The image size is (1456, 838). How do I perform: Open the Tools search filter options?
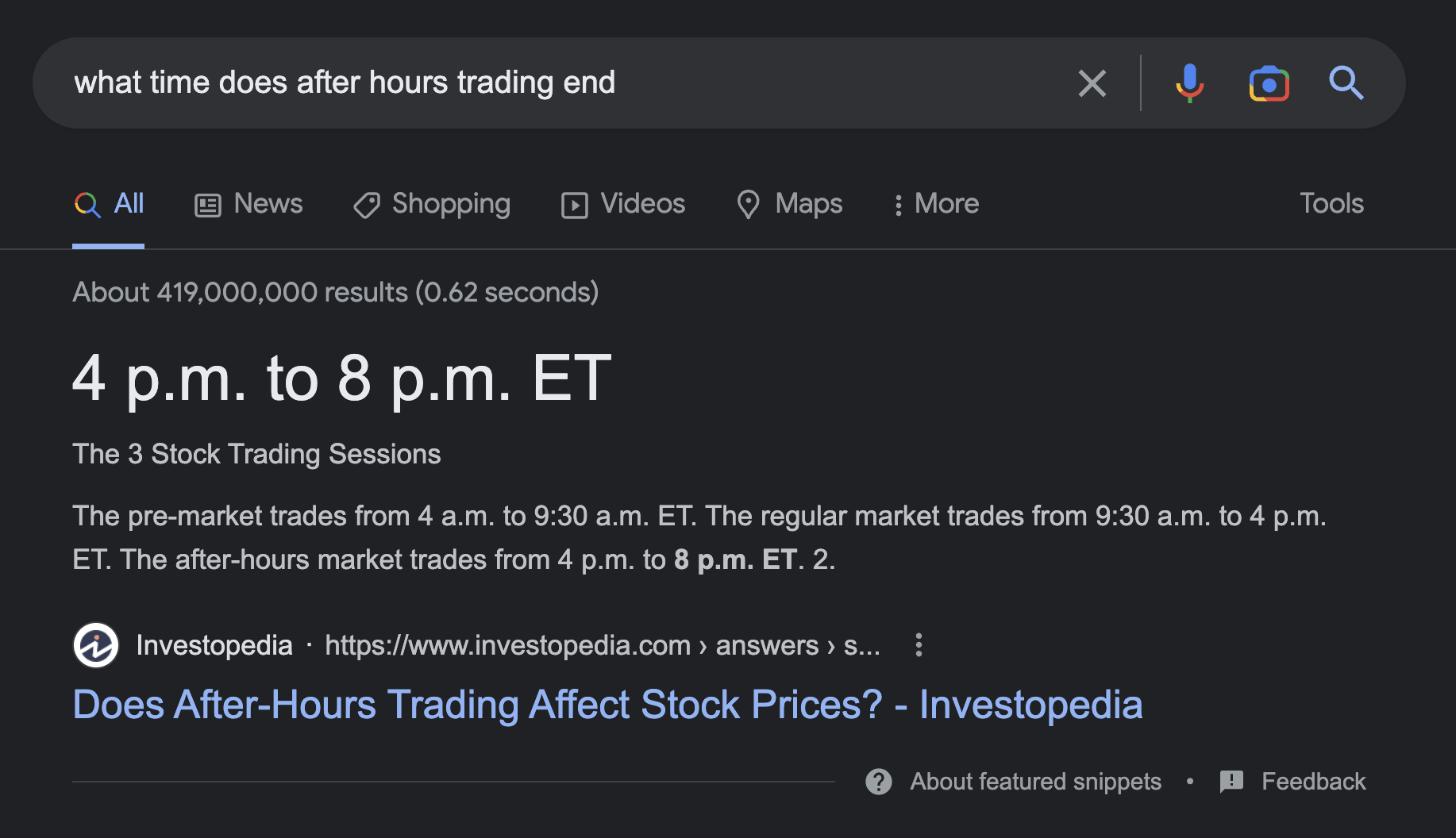coord(1331,204)
